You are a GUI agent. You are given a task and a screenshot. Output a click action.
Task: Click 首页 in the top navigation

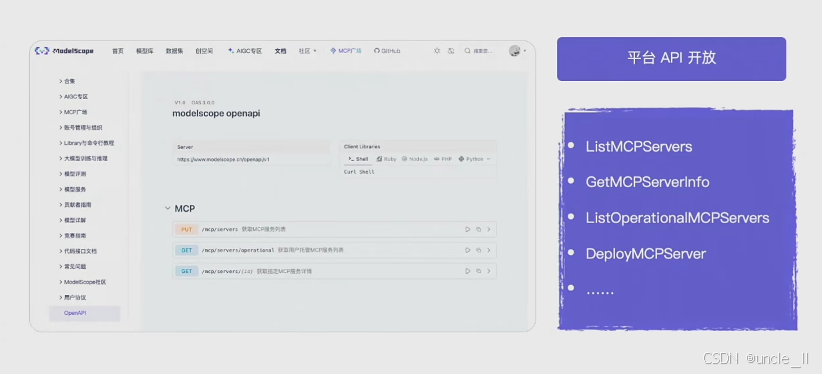point(118,51)
